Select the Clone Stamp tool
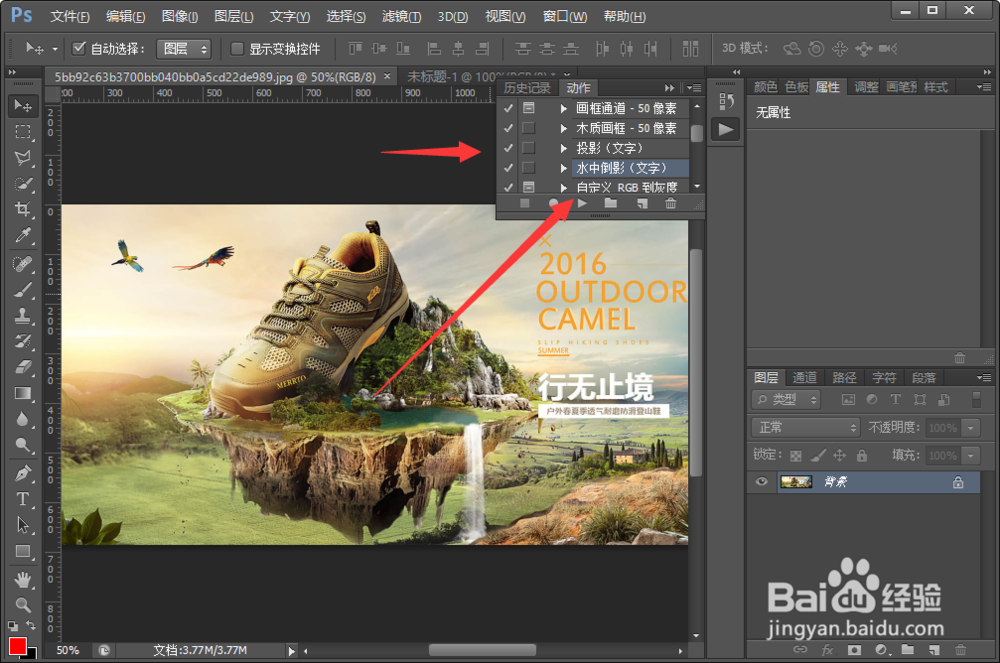The image size is (1000, 663). [x=23, y=315]
